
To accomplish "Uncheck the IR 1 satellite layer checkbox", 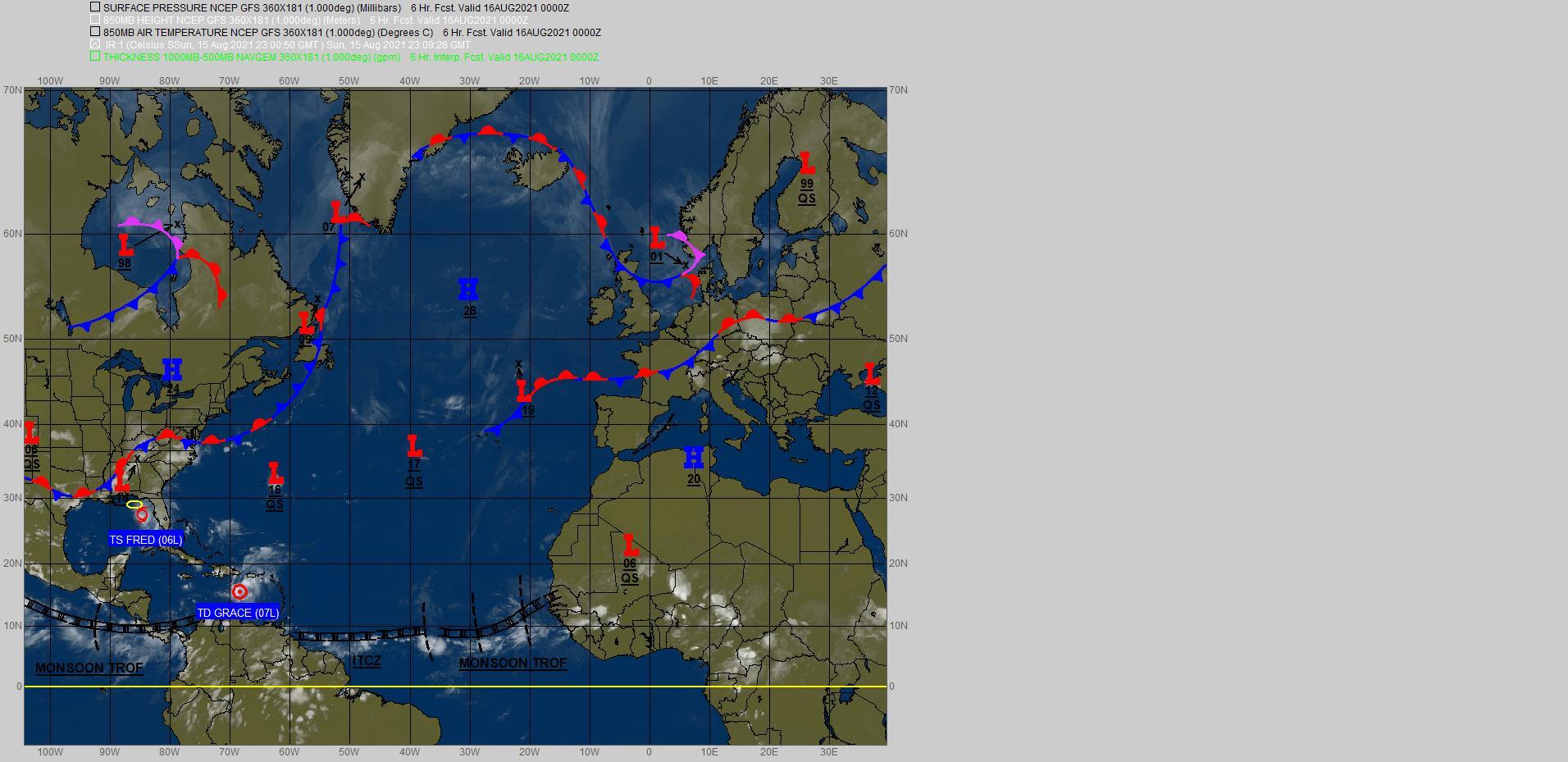I will click(95, 44).
